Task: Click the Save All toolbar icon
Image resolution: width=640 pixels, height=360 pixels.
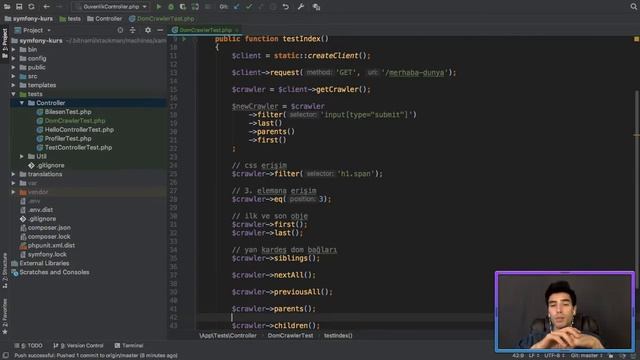Action: [19, 7]
